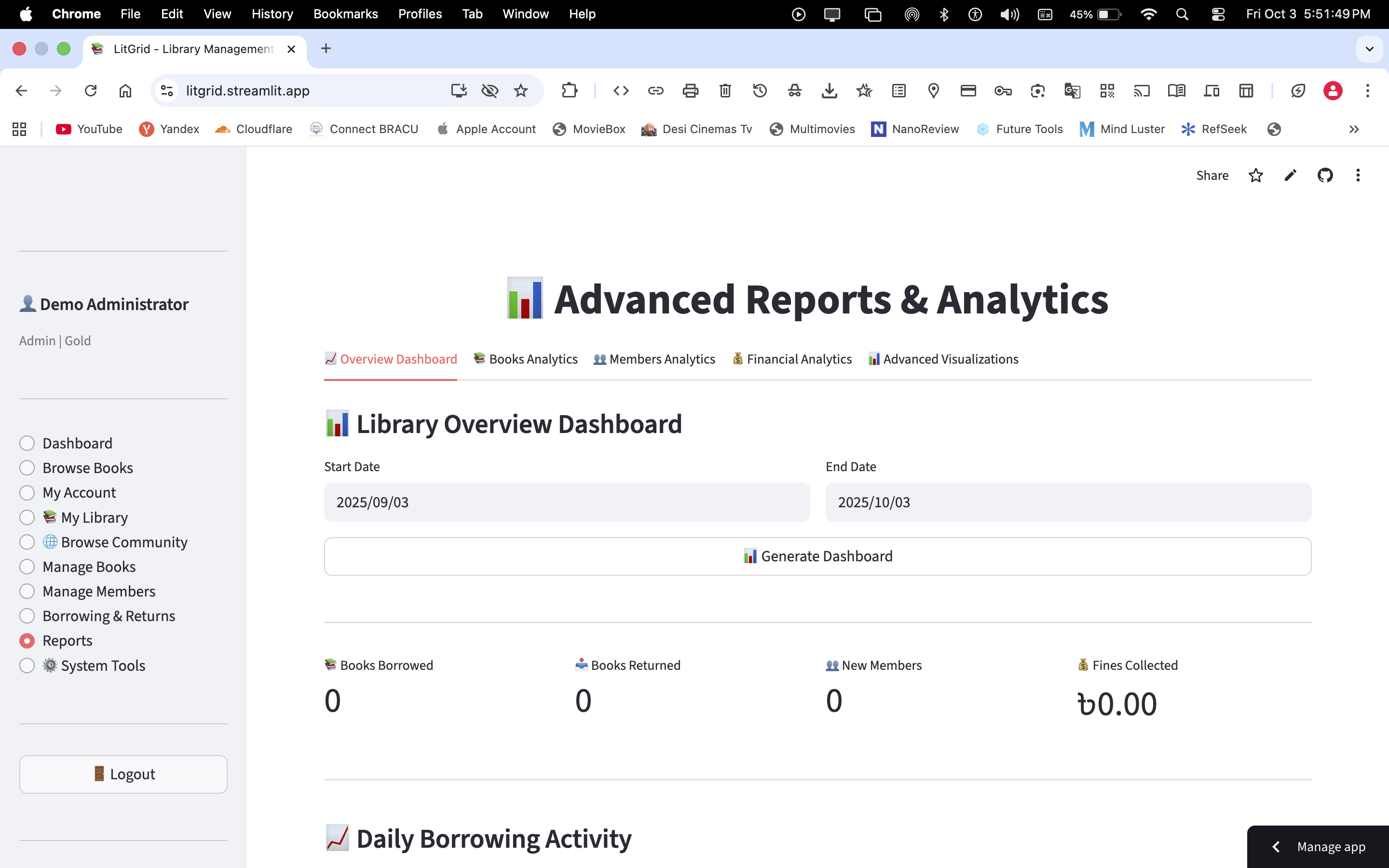The height and width of the screenshot is (868, 1389).
Task: Open Streamlit three-dot app menu
Action: [x=1358, y=175]
